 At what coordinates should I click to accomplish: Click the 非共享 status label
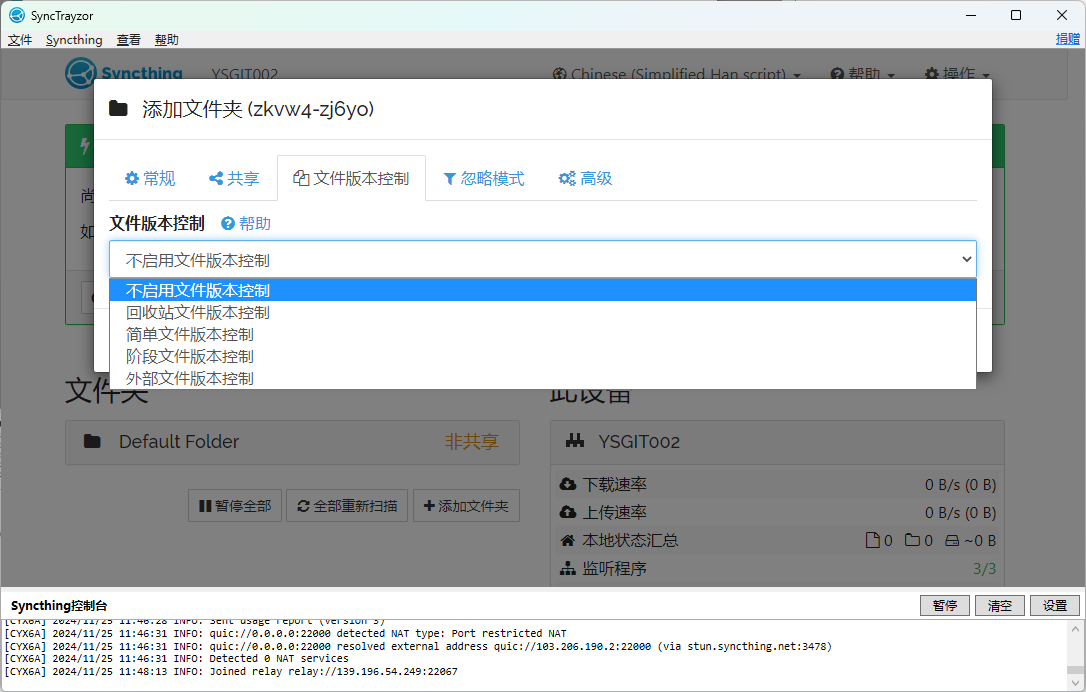[471, 442]
